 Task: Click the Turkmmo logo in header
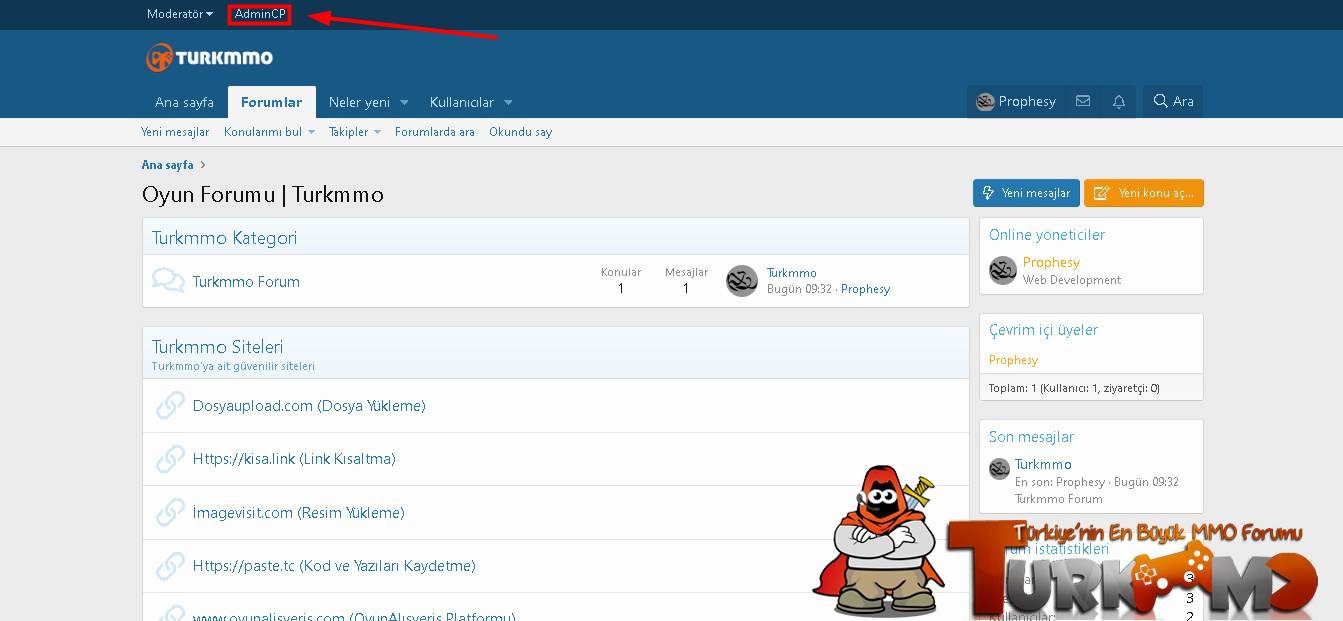coord(209,58)
